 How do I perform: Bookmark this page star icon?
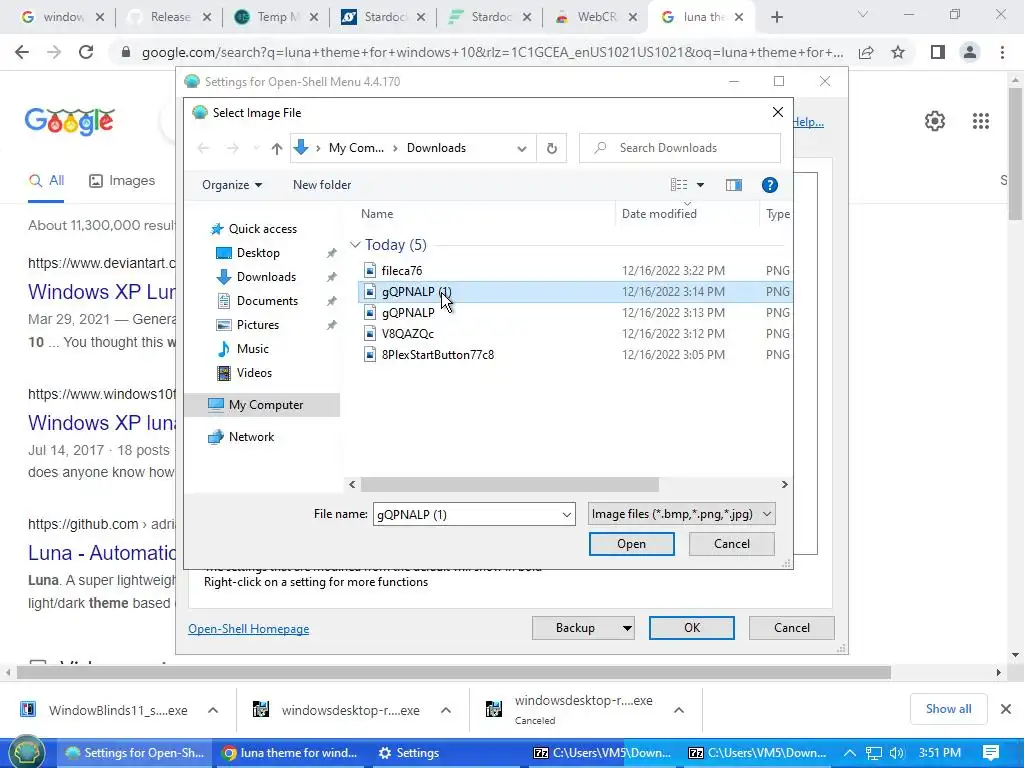898,52
